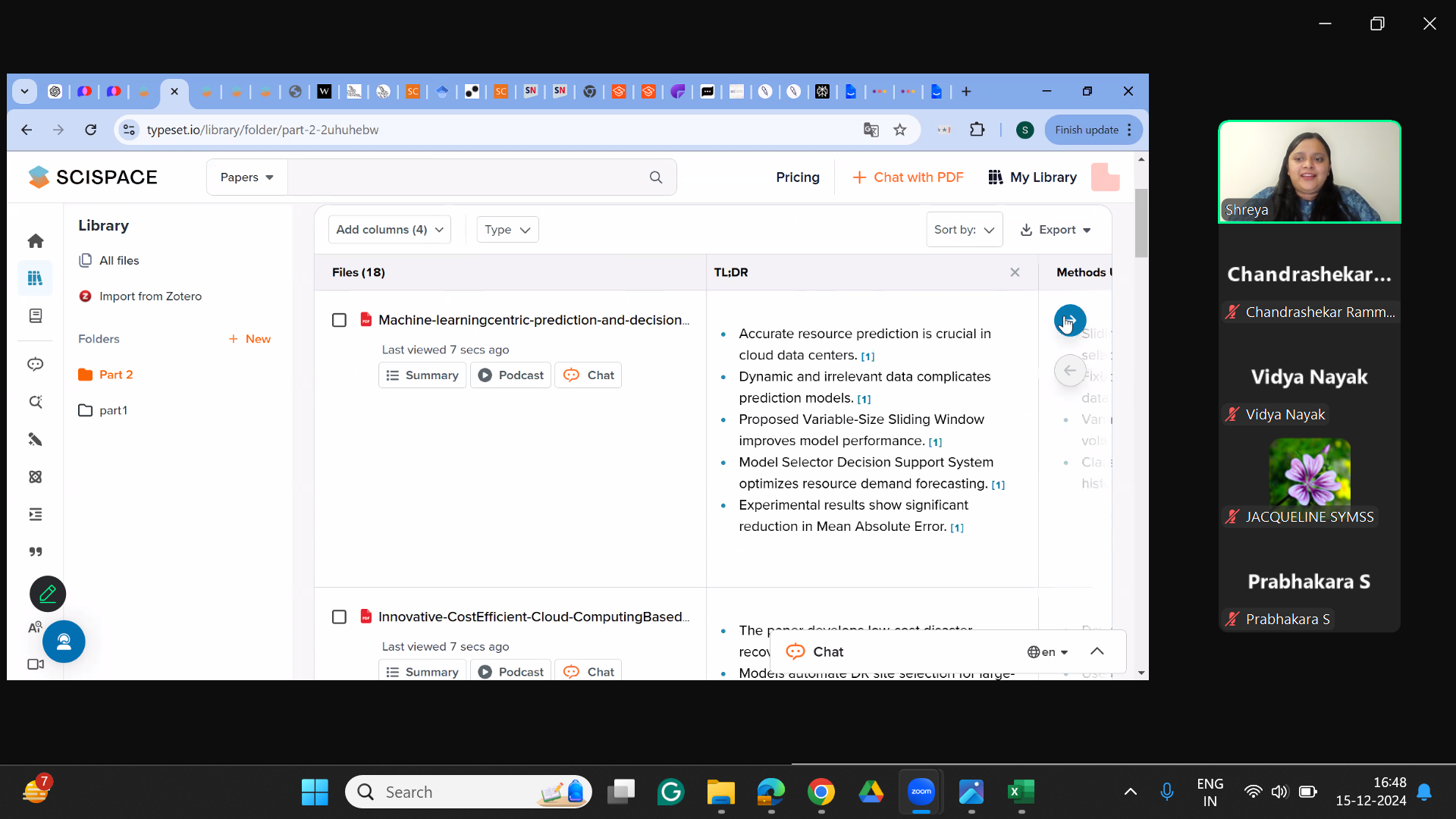The image size is (1456, 819).
Task: Open Excel from the taskbar
Action: click(1021, 792)
